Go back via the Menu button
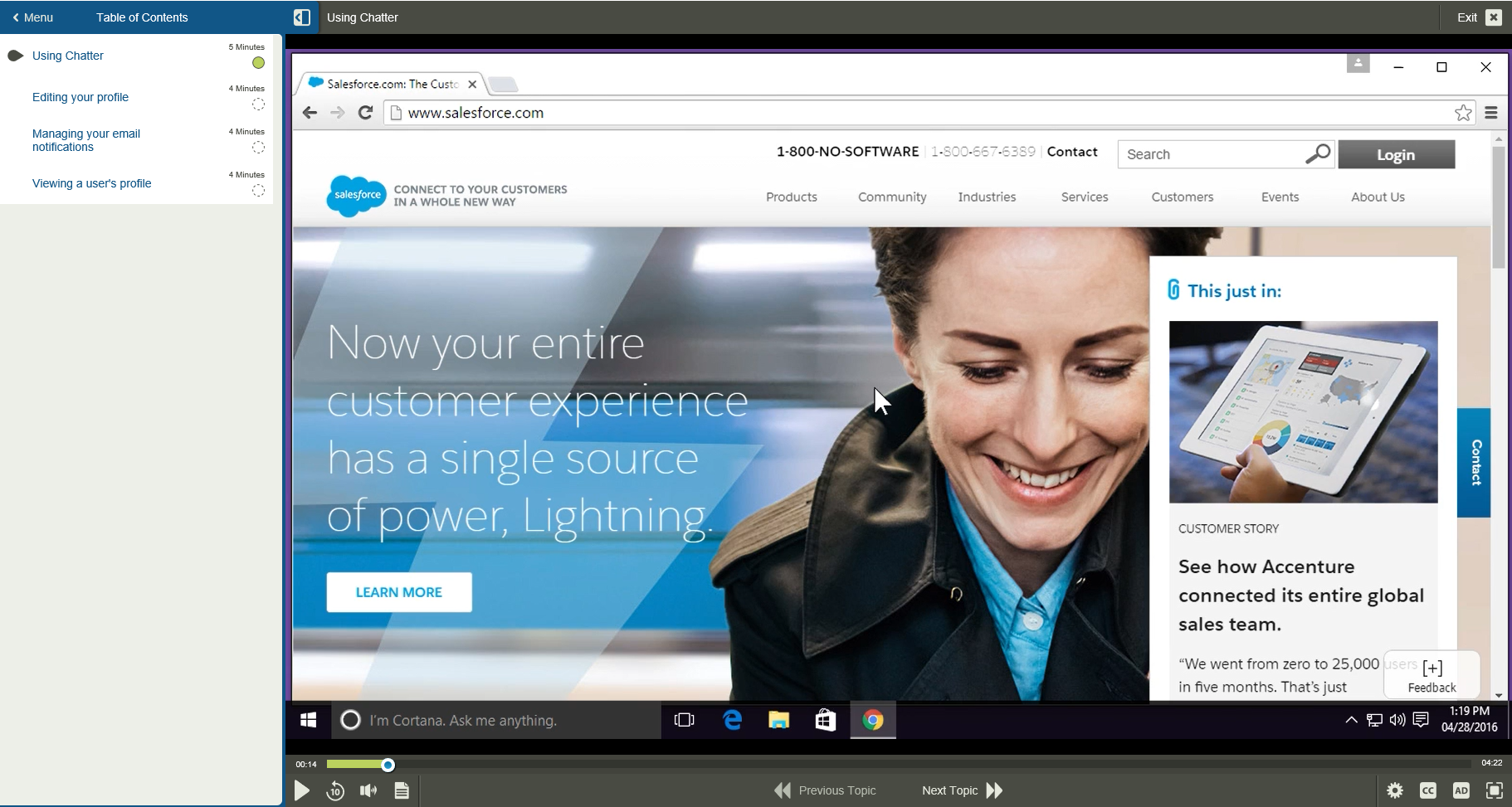Viewport: 1512px width, 807px height. pyautogui.click(x=33, y=17)
